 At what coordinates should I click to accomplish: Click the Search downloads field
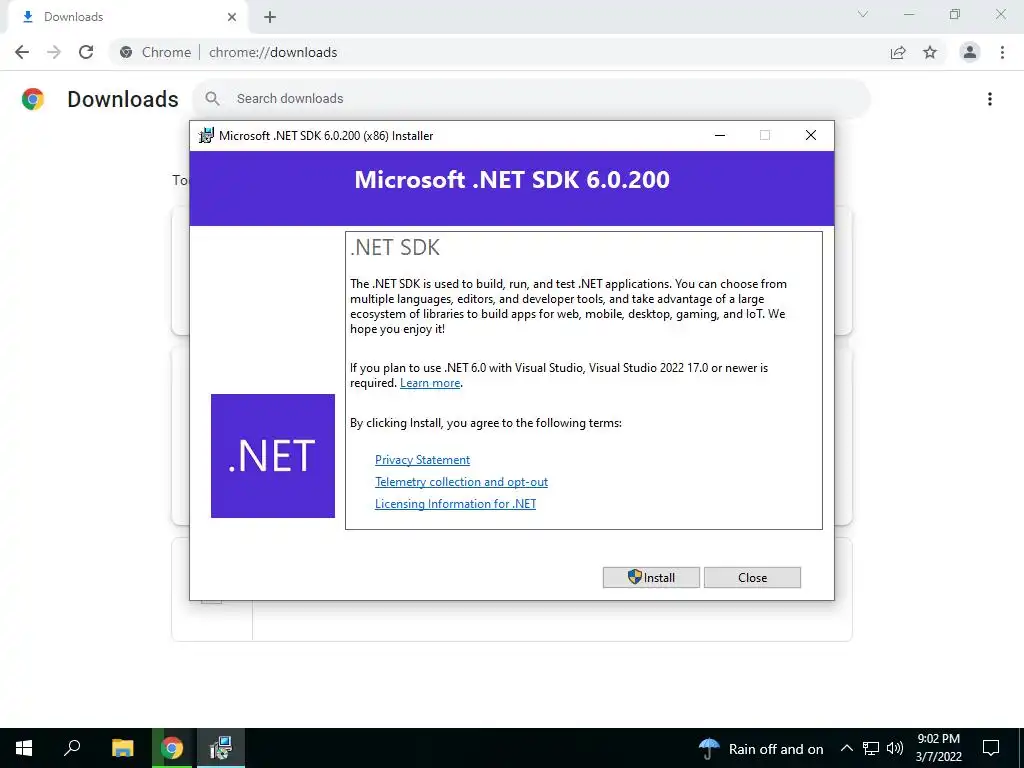[x=532, y=99]
